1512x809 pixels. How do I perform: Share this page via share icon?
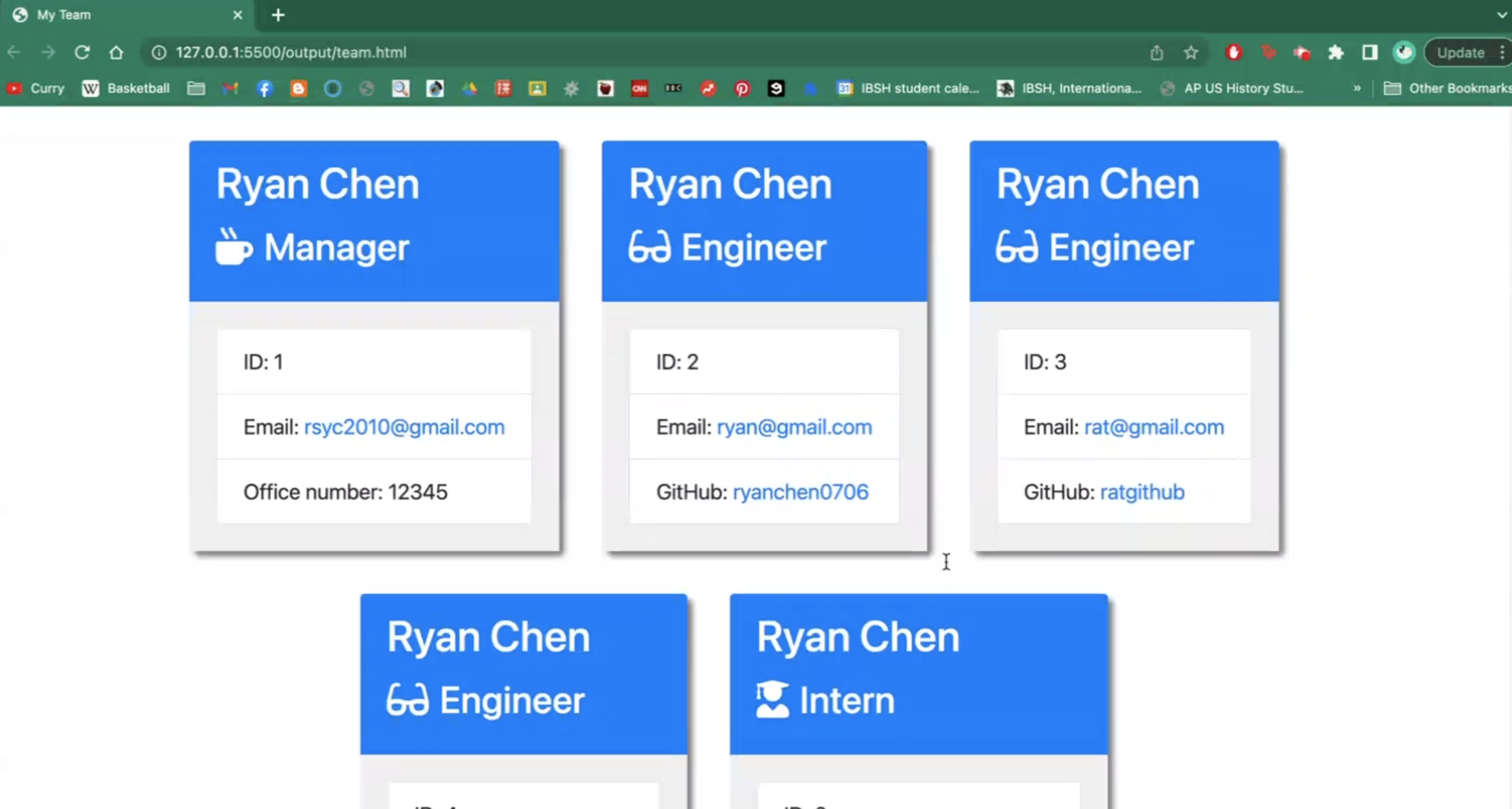(x=1156, y=53)
